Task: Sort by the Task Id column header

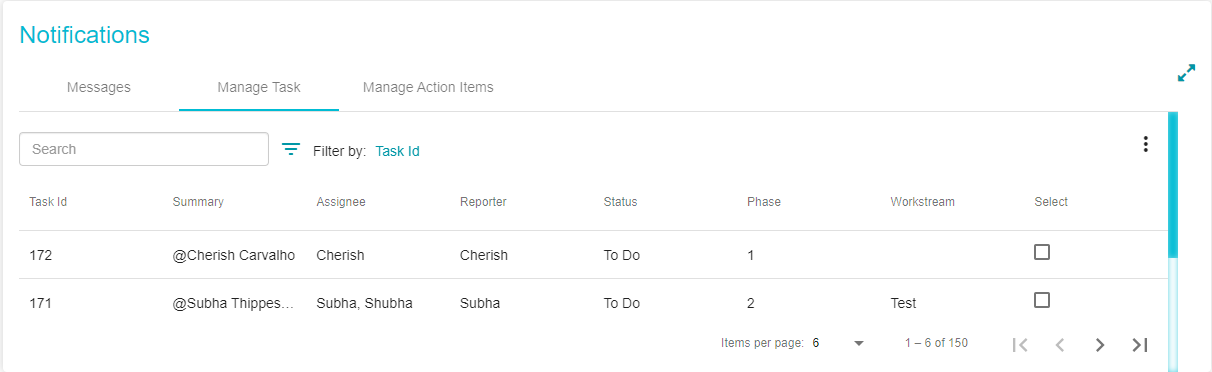Action: (x=48, y=202)
